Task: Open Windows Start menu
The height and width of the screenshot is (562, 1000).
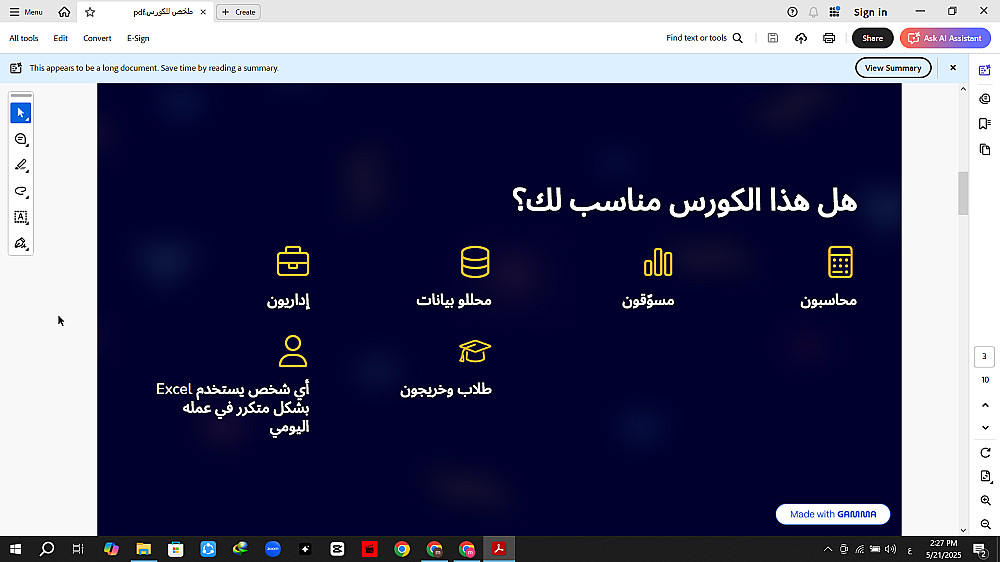Action: [x=15, y=549]
